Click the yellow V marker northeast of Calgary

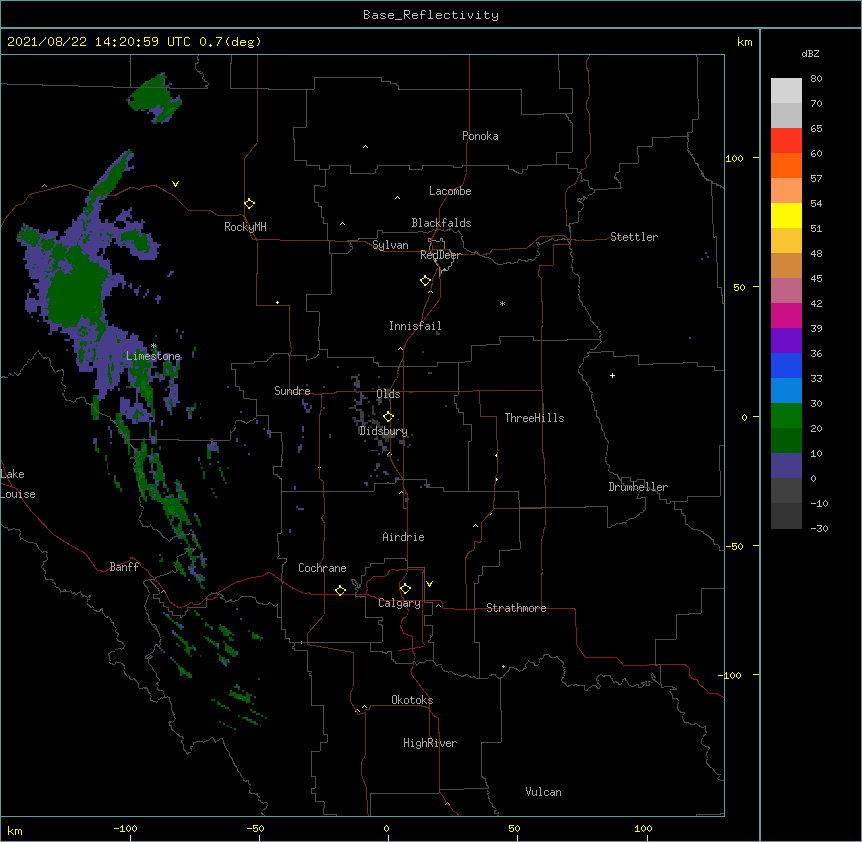pos(429,584)
